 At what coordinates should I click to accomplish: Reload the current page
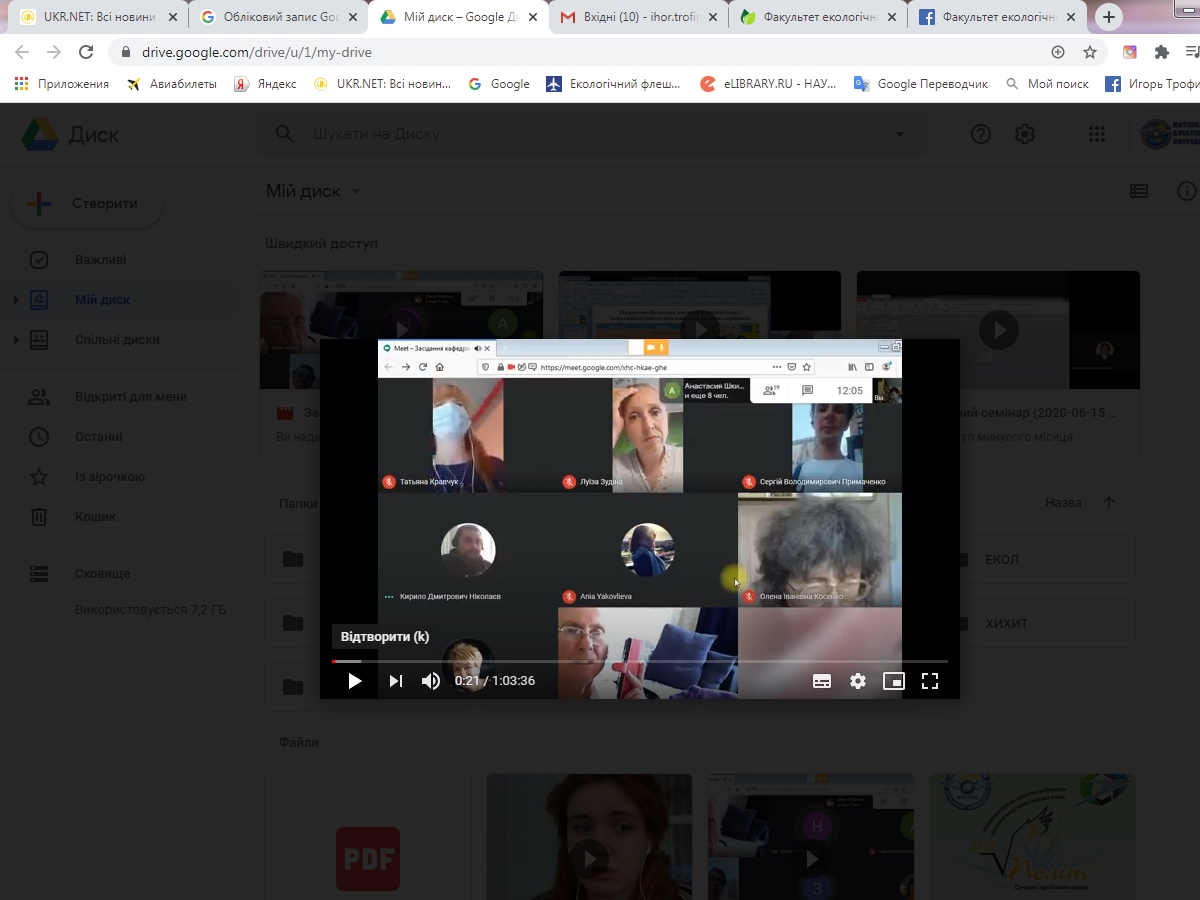coord(86,52)
